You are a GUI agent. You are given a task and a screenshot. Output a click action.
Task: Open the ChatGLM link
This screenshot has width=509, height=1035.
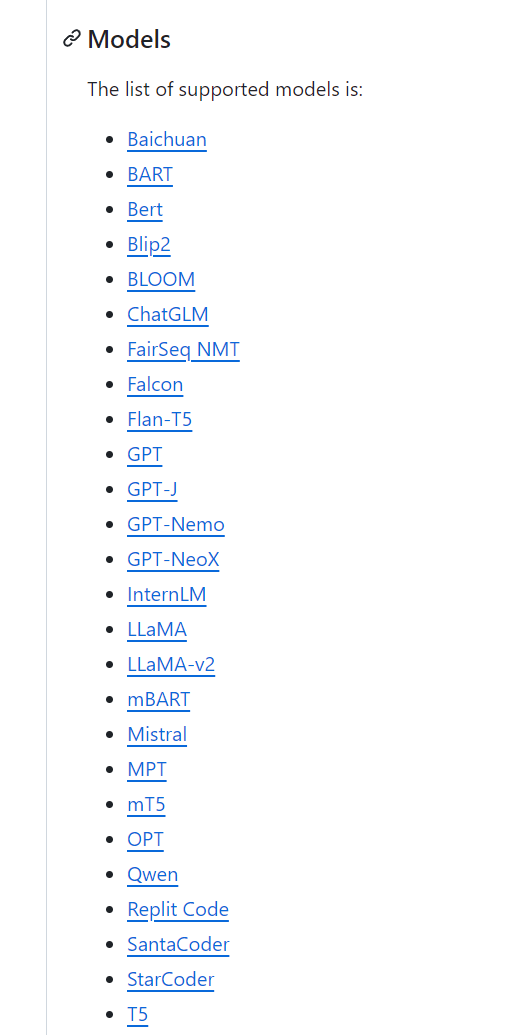pos(168,314)
